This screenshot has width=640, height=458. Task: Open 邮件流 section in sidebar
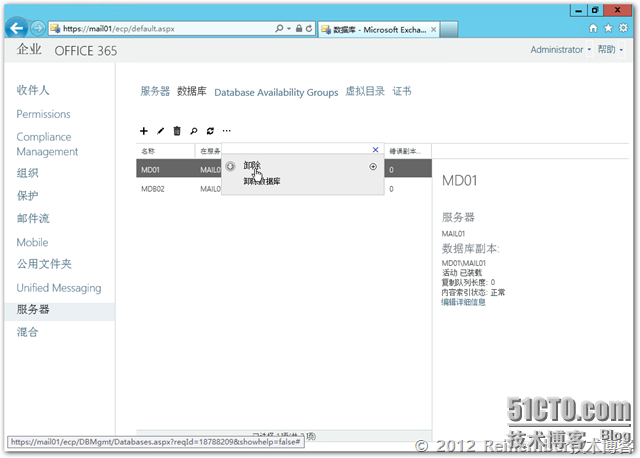point(33,218)
